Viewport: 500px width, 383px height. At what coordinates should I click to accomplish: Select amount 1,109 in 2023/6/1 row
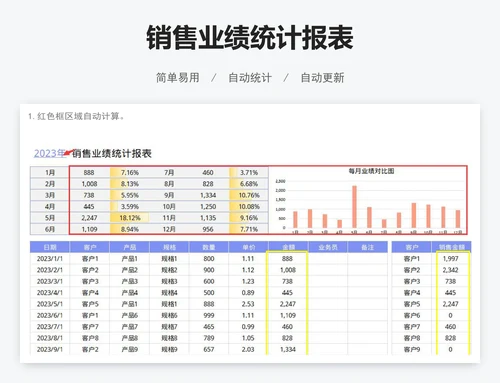[288, 315]
